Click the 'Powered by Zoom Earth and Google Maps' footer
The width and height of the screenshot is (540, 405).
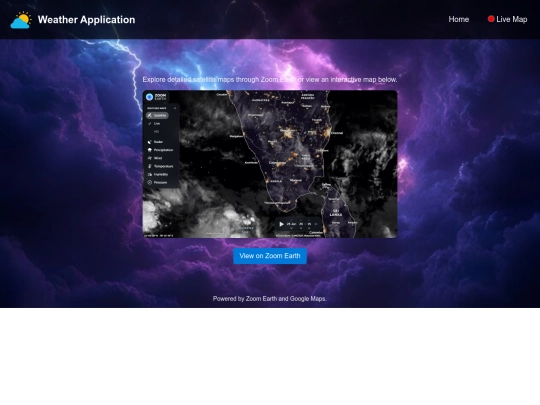(x=270, y=299)
